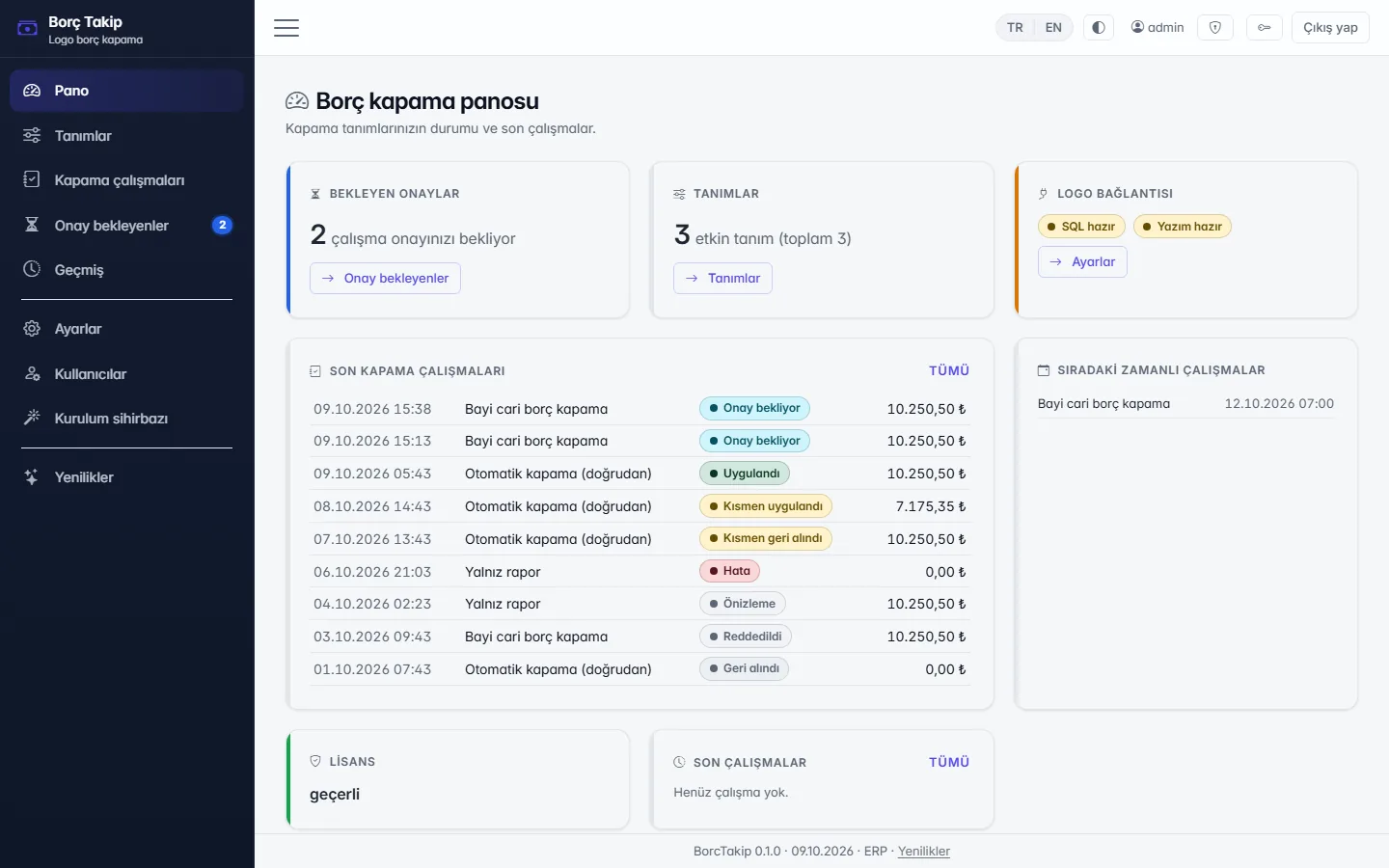
Task: Click scheduled time 12.10.2026 07:00
Action: point(1279,404)
